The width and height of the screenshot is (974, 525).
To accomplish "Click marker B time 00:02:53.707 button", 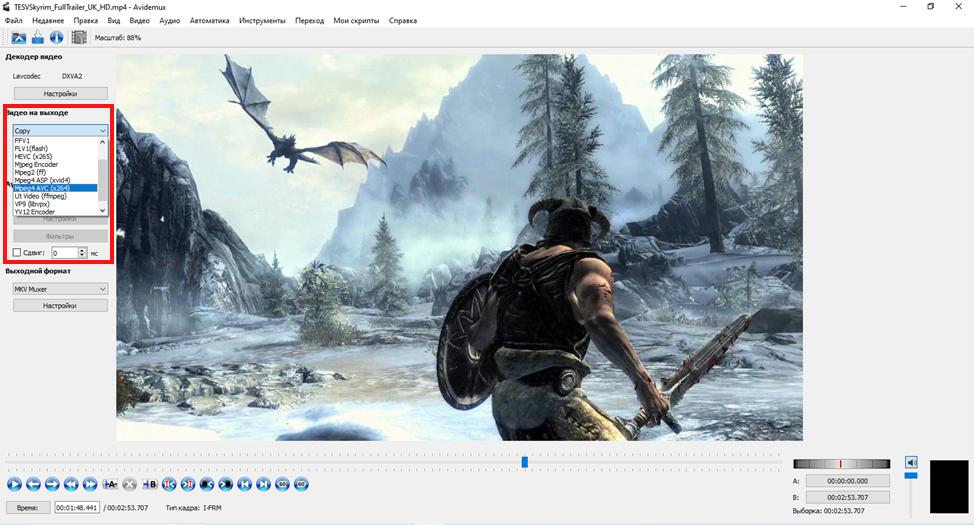I will [x=848, y=498].
